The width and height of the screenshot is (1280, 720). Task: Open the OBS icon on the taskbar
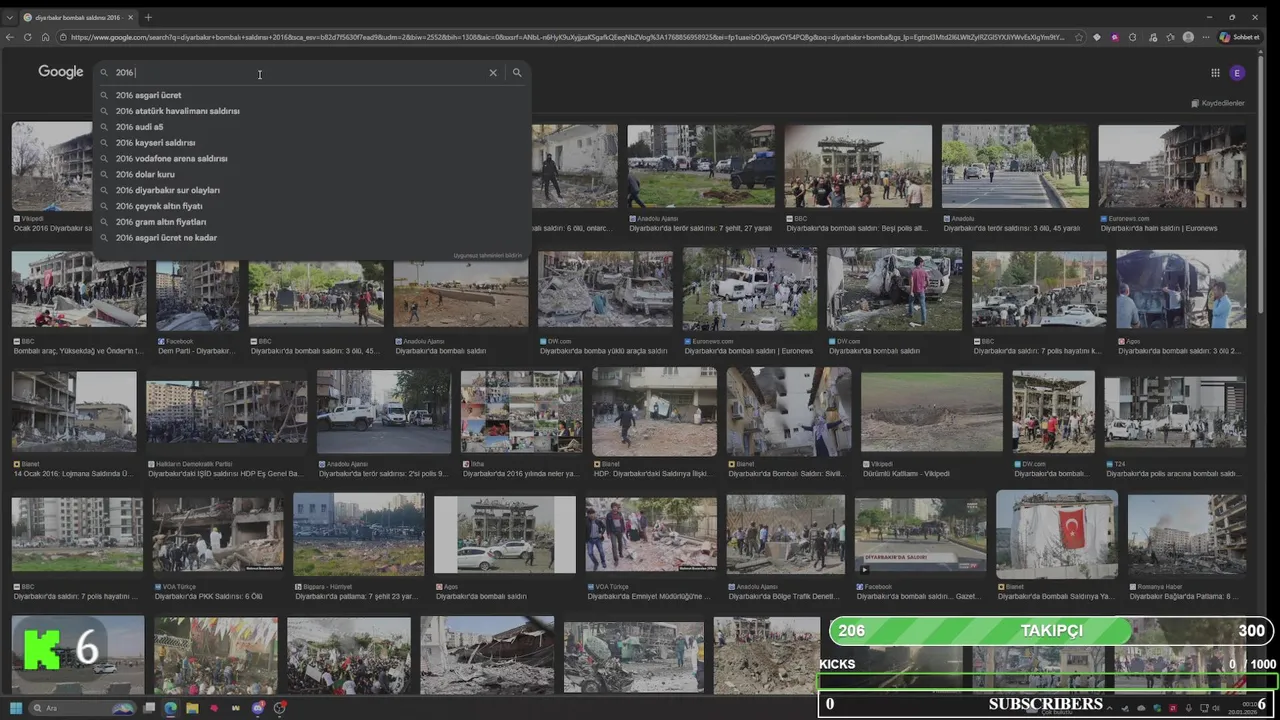tap(280, 708)
